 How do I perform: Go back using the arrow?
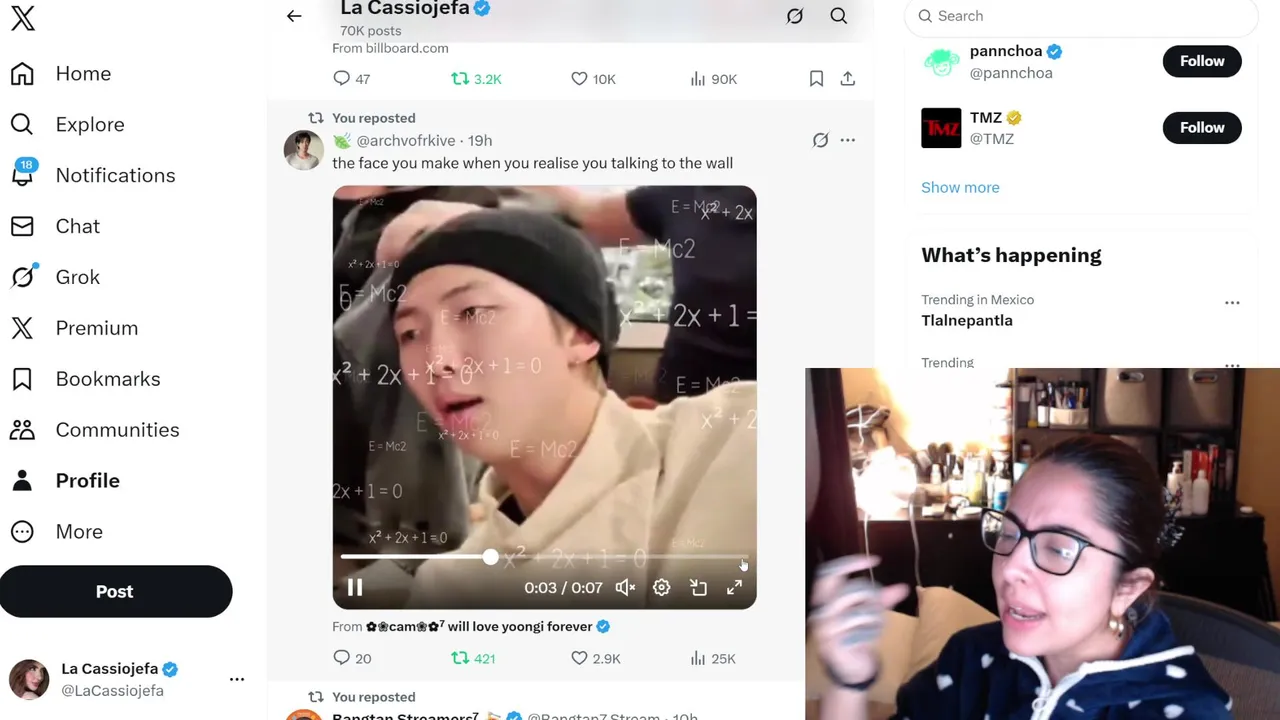tap(294, 16)
